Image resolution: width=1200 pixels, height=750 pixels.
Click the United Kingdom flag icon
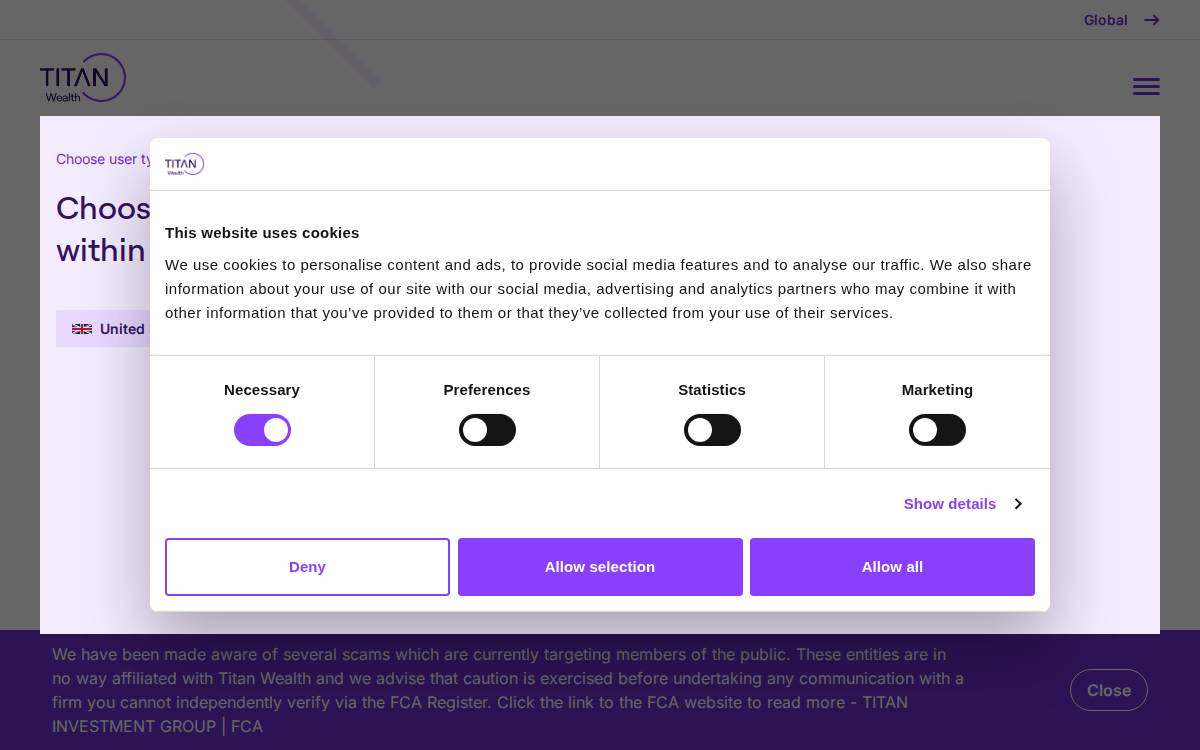tap(82, 329)
